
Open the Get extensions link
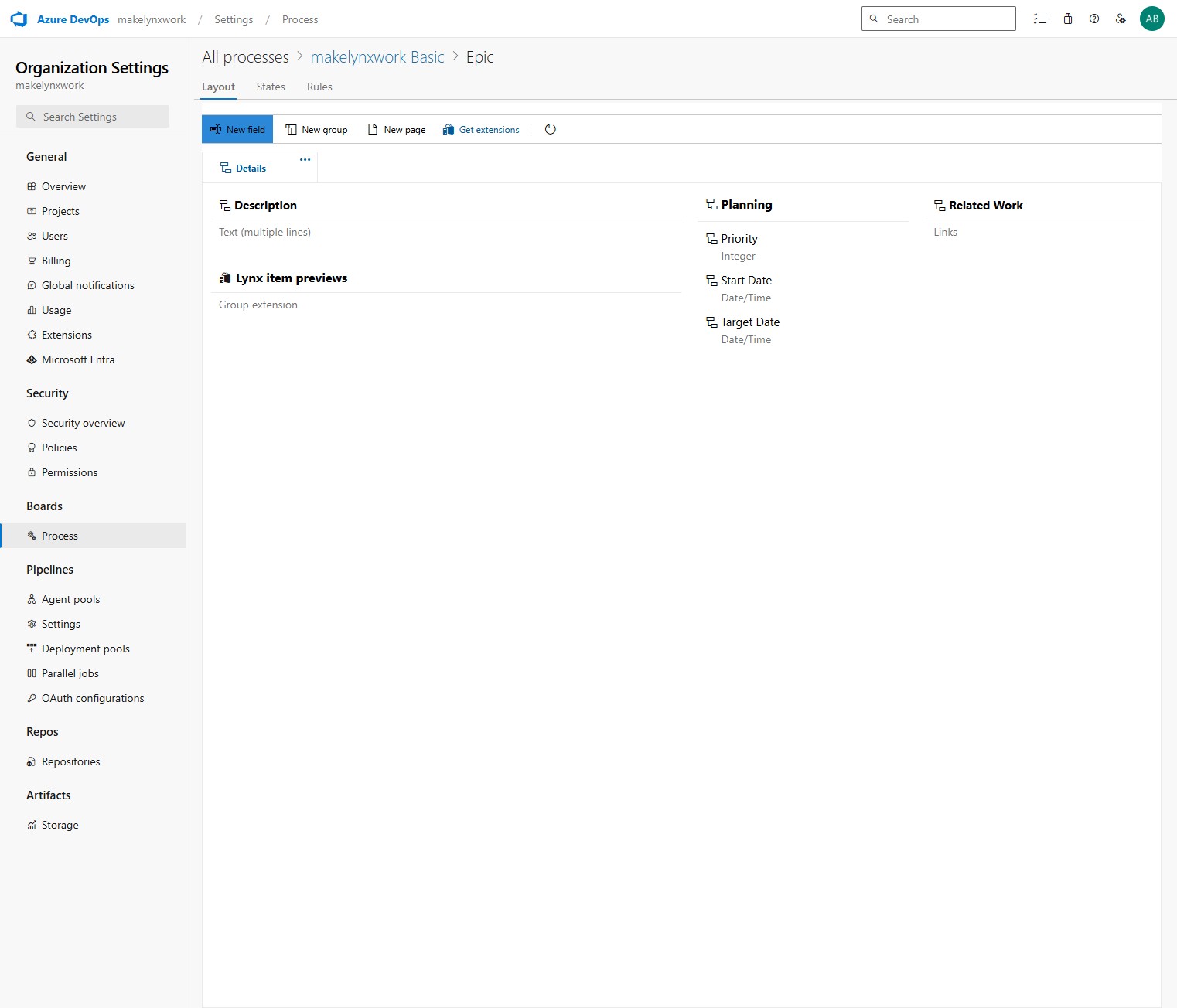[481, 129]
